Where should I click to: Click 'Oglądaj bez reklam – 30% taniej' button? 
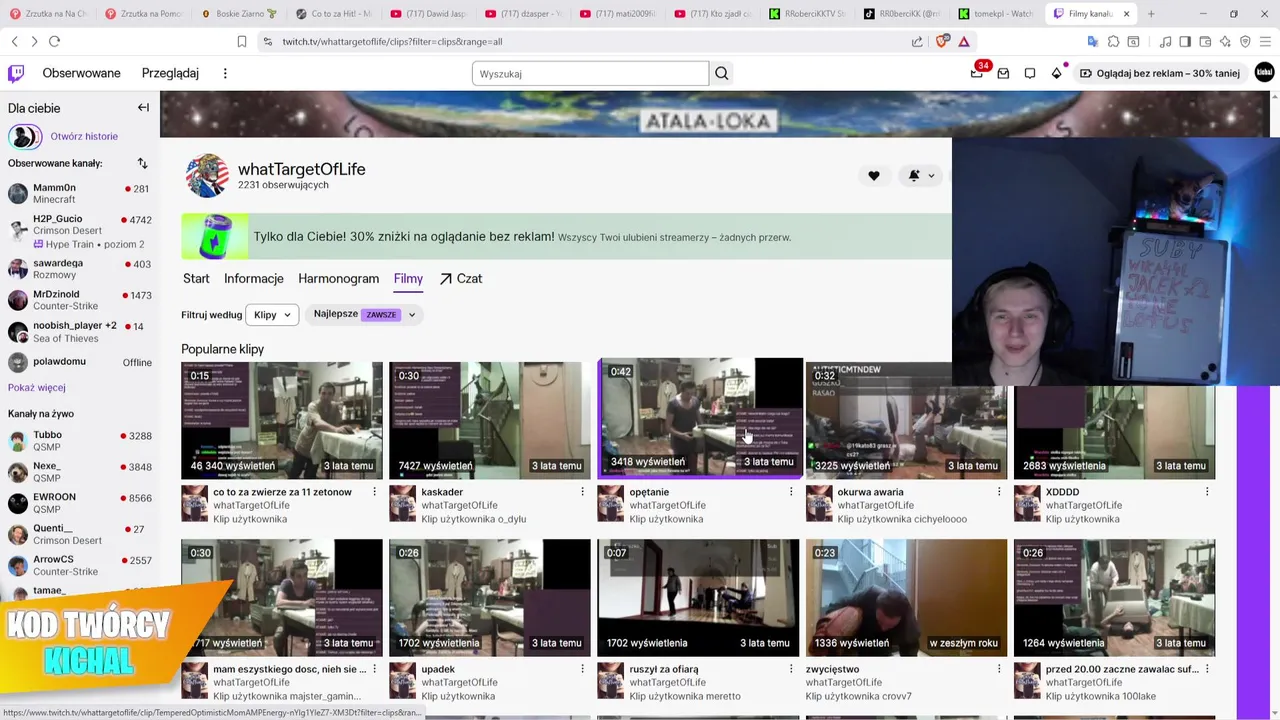coord(1159,73)
